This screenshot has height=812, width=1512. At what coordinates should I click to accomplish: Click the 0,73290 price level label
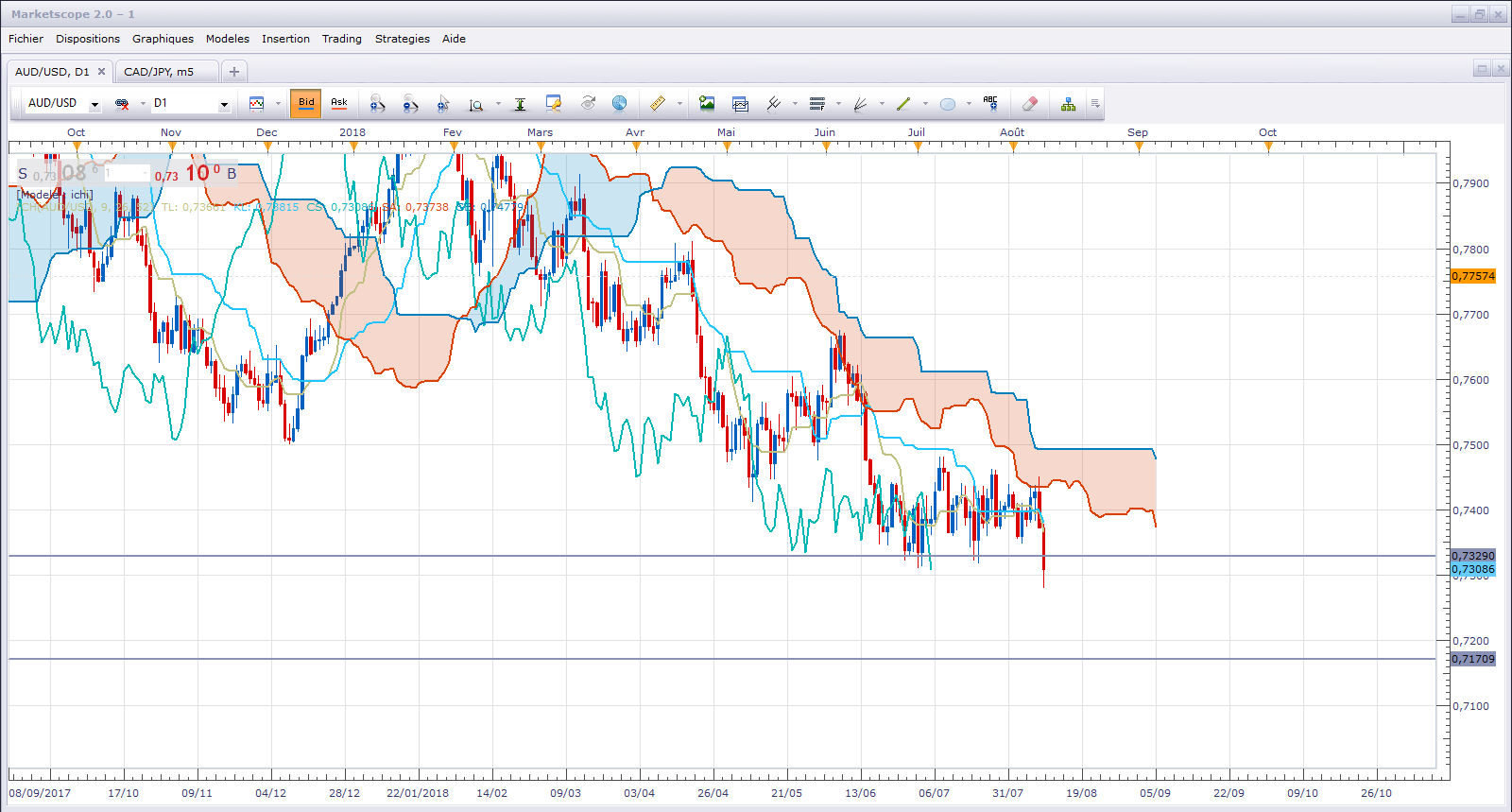point(1473,556)
